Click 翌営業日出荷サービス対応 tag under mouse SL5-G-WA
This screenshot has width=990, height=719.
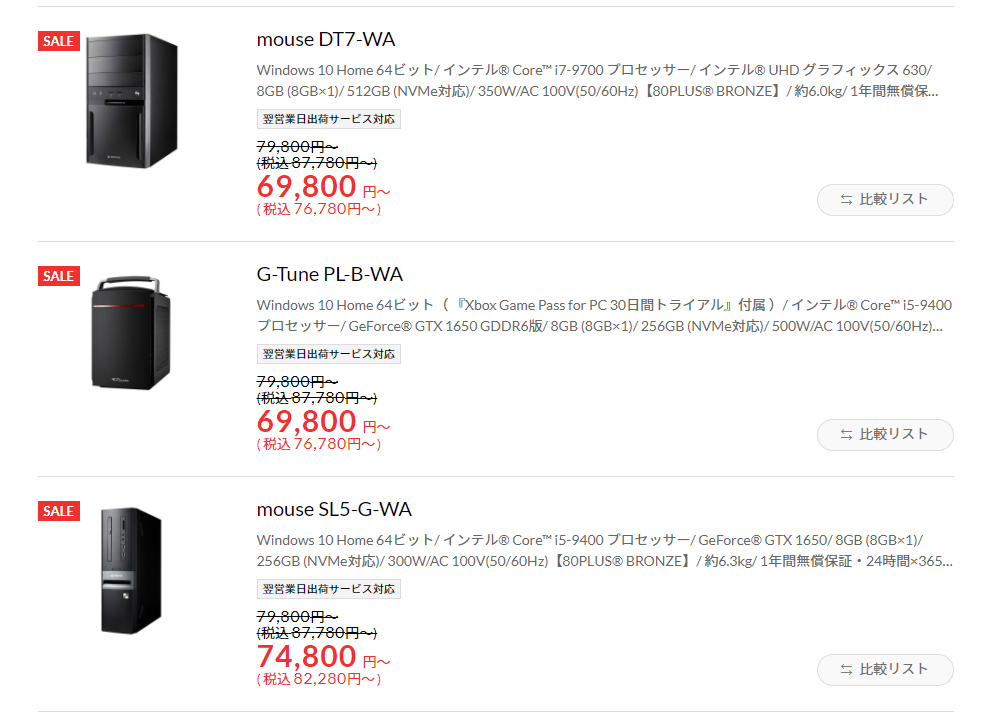328,588
